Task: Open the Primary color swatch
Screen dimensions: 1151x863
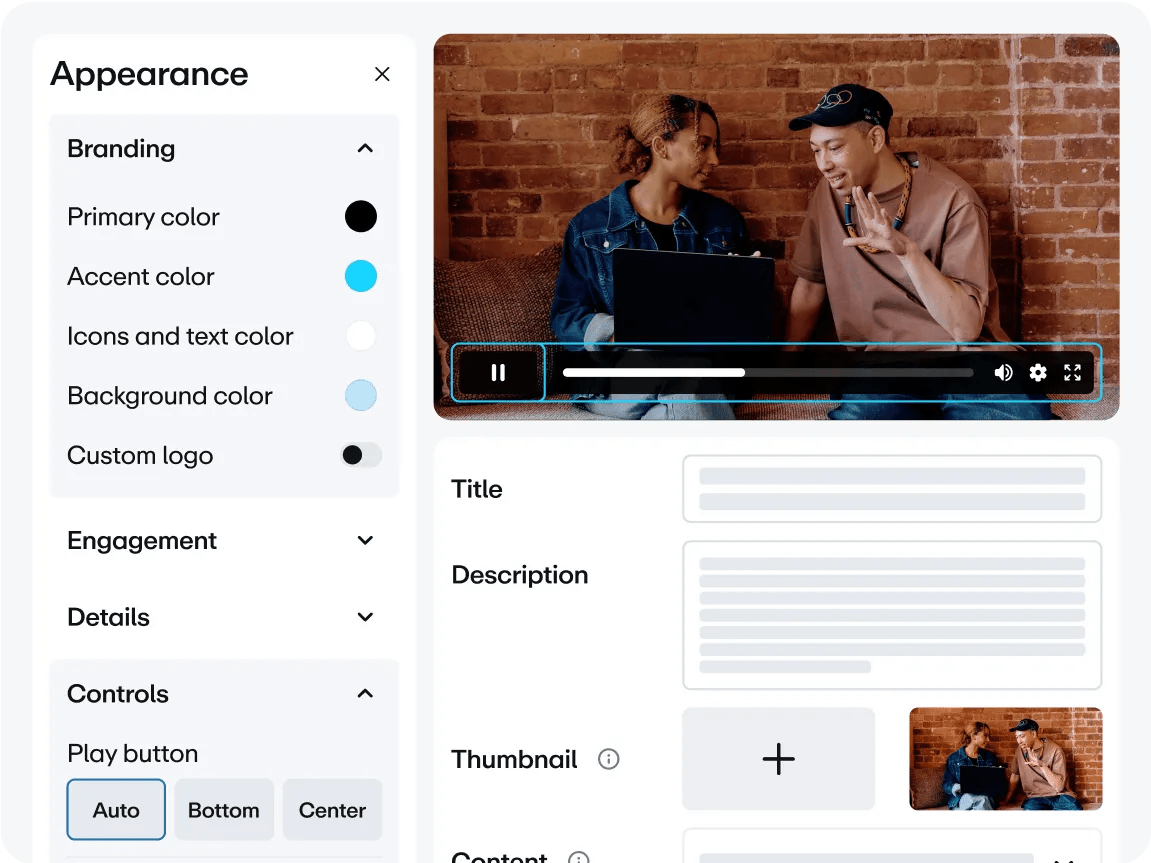Action: [x=360, y=216]
